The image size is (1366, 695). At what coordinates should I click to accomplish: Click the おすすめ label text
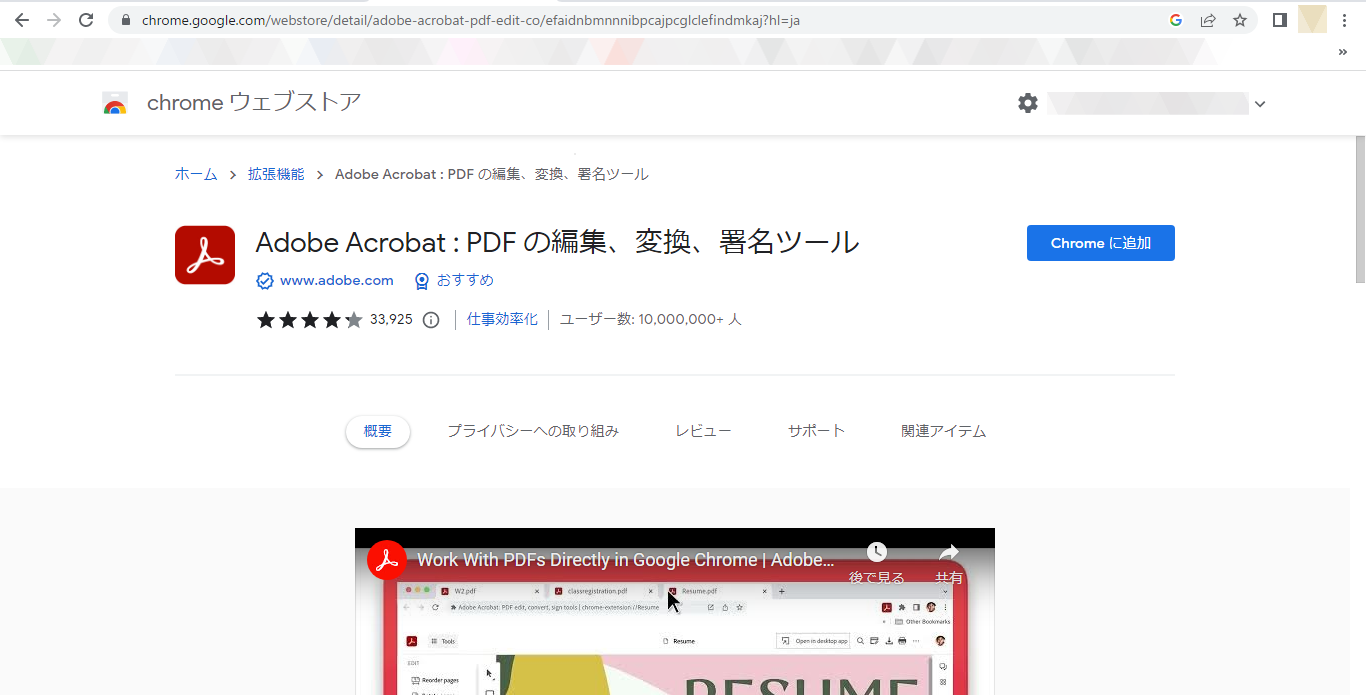tap(465, 281)
